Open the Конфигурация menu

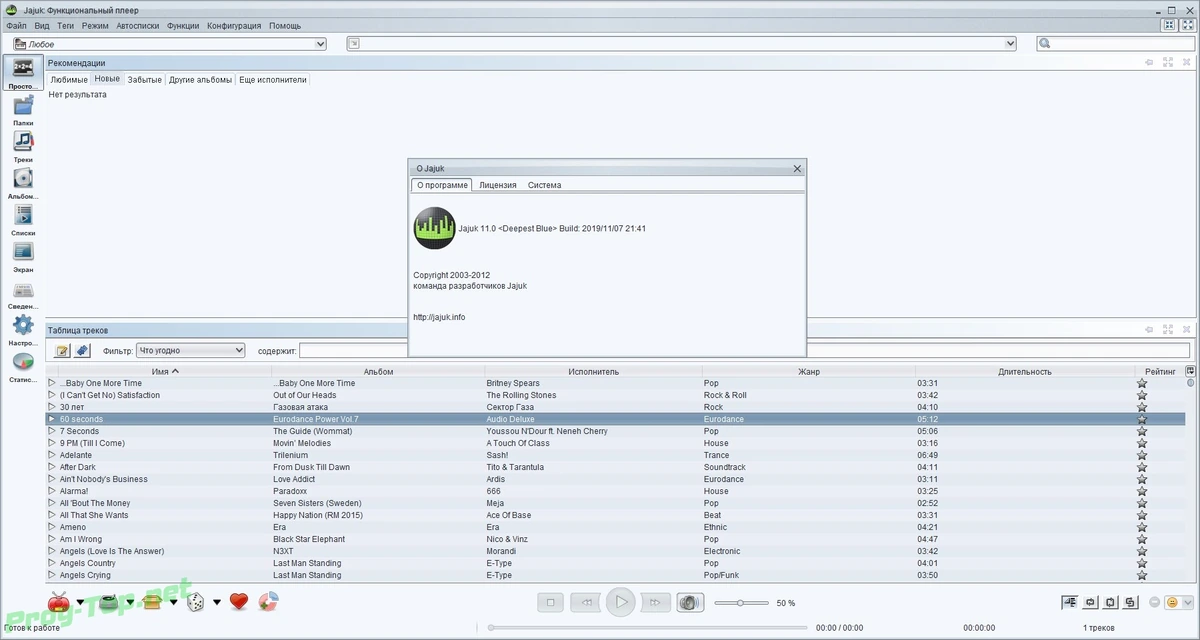click(x=235, y=26)
